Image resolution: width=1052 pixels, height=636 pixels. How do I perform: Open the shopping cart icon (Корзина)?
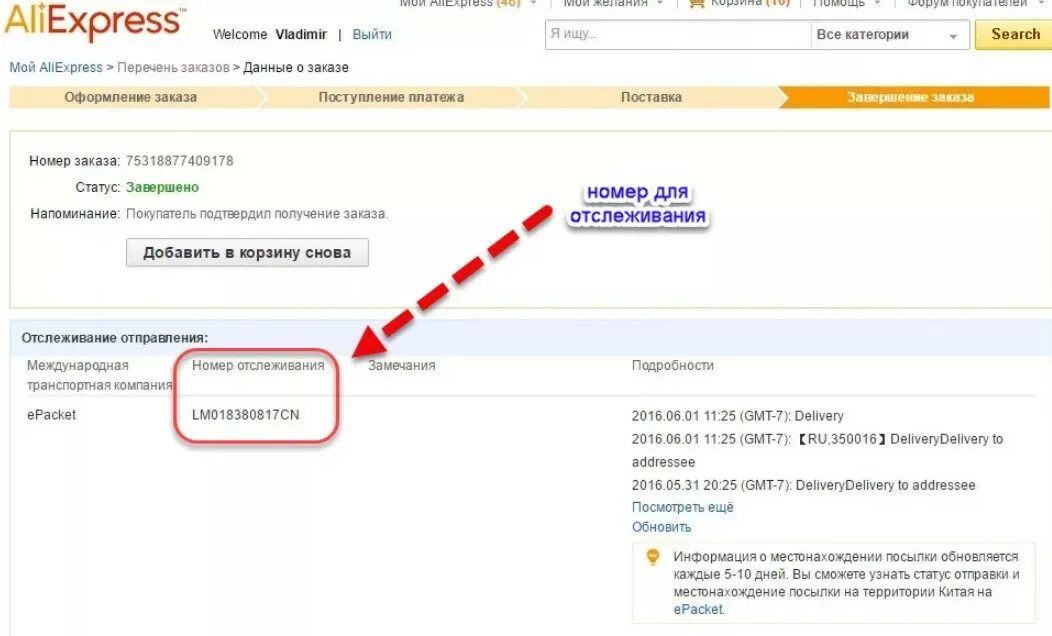coord(697,3)
